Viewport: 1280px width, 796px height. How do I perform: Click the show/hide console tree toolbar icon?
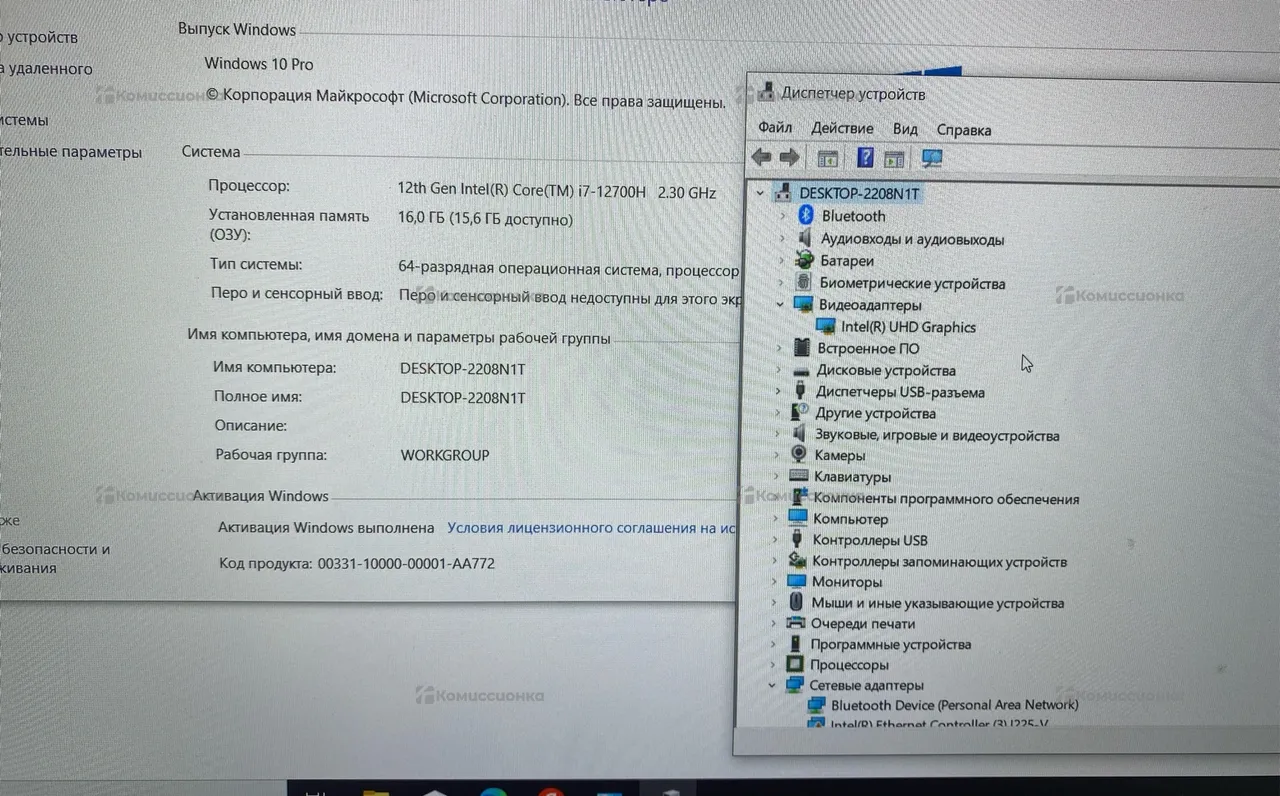827,158
